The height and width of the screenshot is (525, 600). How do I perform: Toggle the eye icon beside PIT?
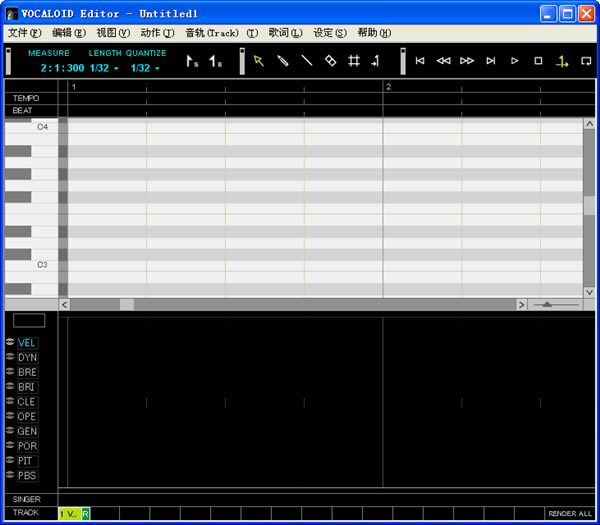coord(9,461)
